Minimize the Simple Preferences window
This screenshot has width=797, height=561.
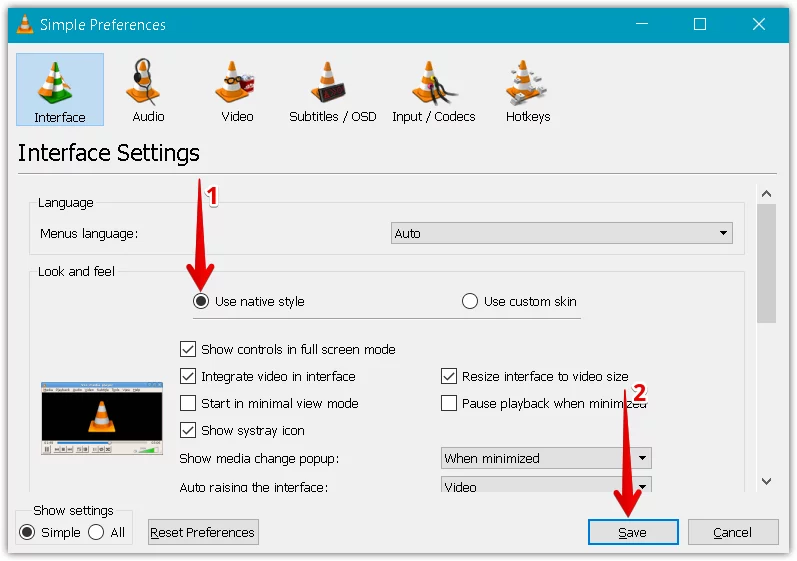[642, 24]
